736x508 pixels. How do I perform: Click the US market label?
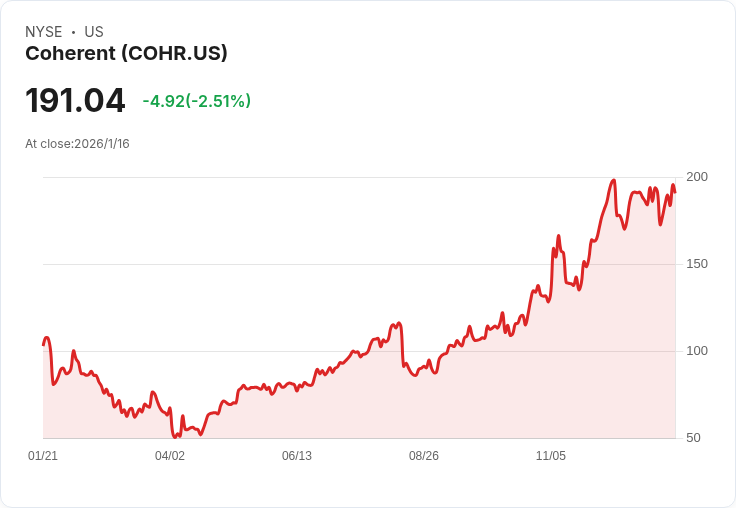click(94, 32)
